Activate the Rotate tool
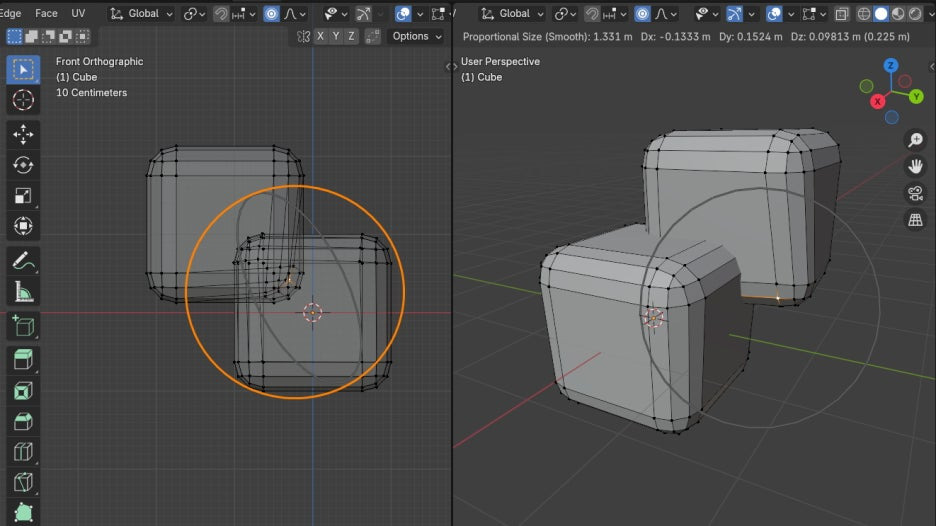Screen dimensions: 936x526 pos(23,165)
